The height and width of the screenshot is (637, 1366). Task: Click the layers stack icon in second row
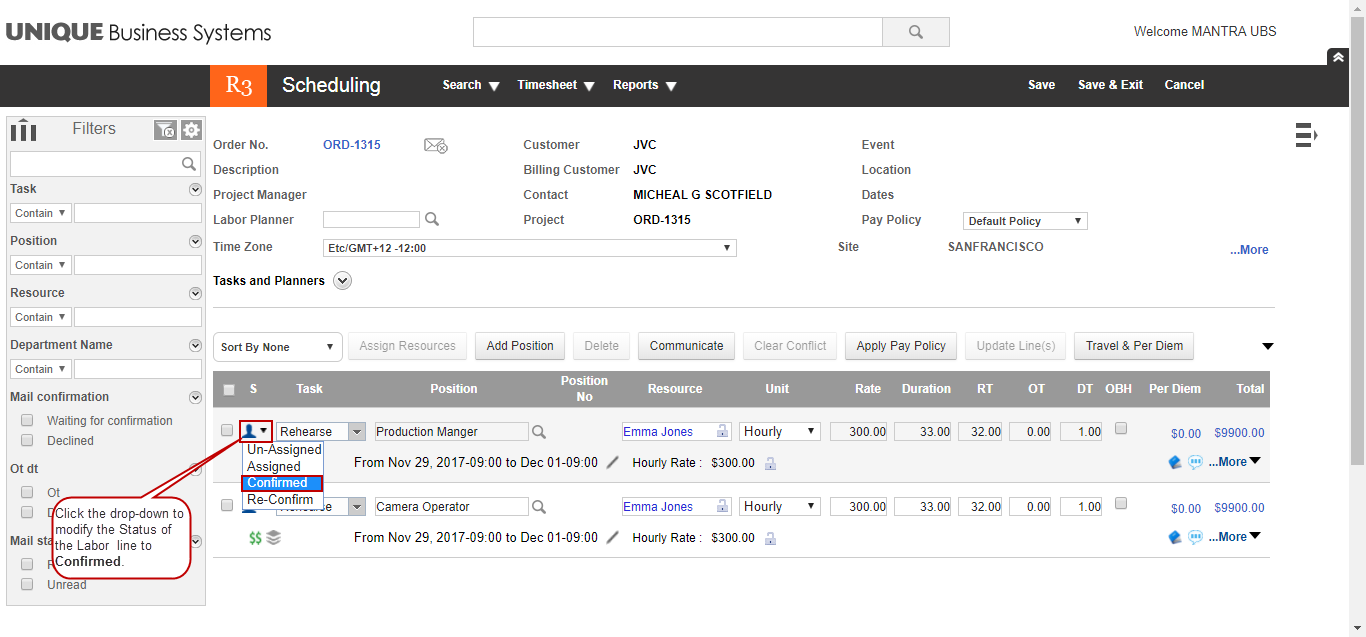(273, 537)
